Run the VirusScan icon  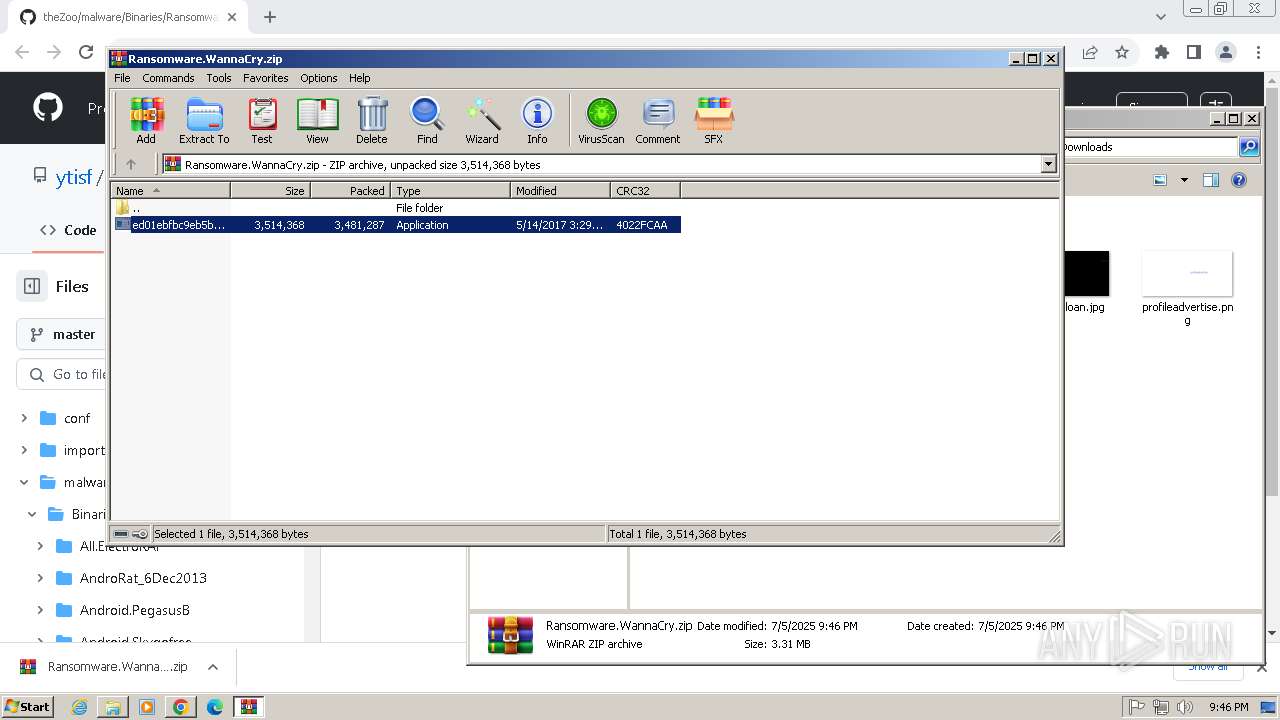click(601, 121)
